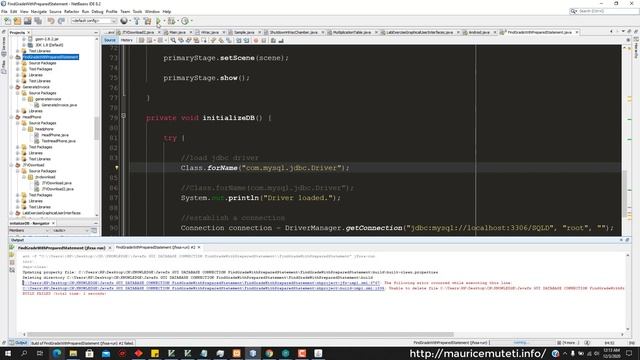The width and height of the screenshot is (640, 360).
Task: Open the Navigator empty filter dropdown
Action: 71,231
